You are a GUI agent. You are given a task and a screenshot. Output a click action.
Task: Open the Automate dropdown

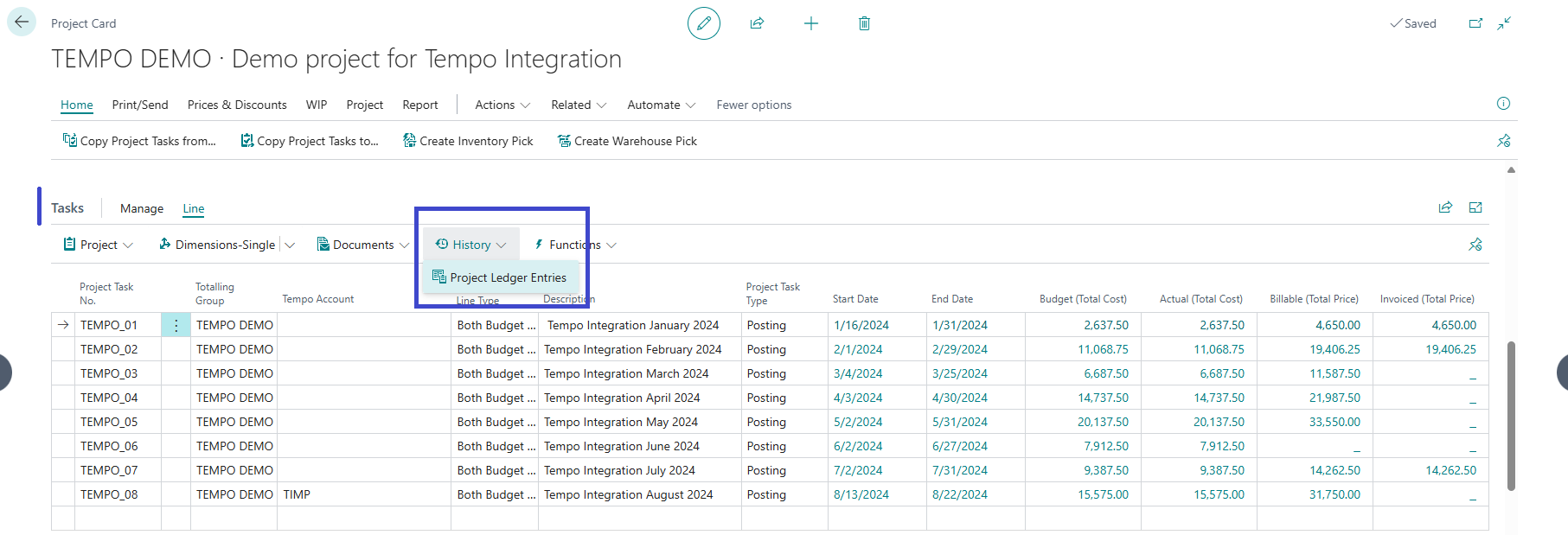coord(661,105)
